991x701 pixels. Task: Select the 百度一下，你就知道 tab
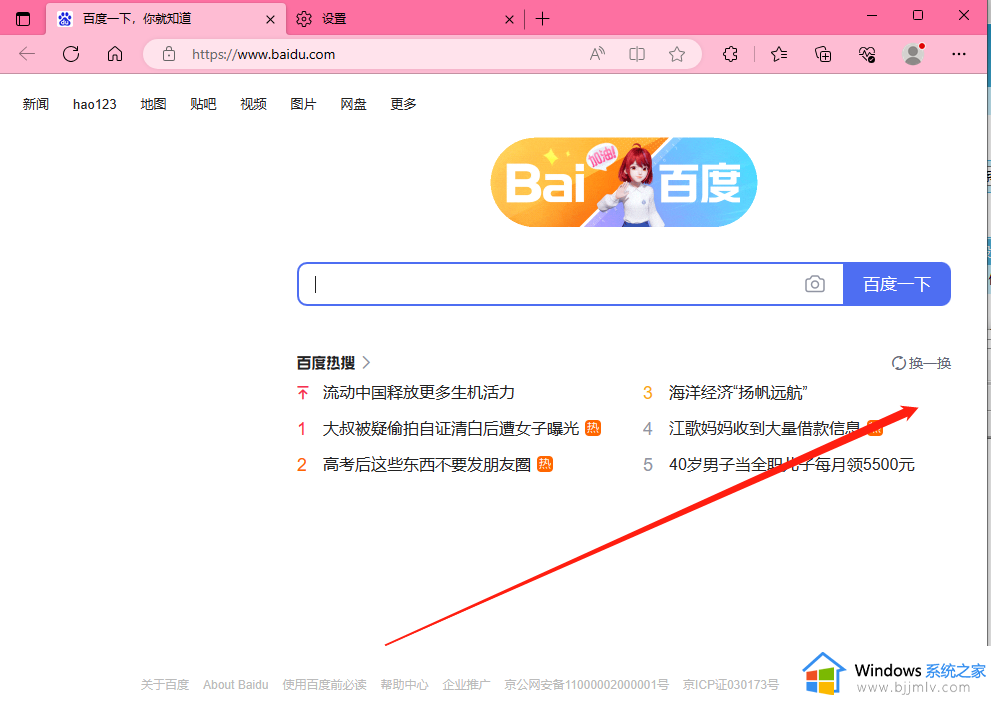[x=166, y=19]
